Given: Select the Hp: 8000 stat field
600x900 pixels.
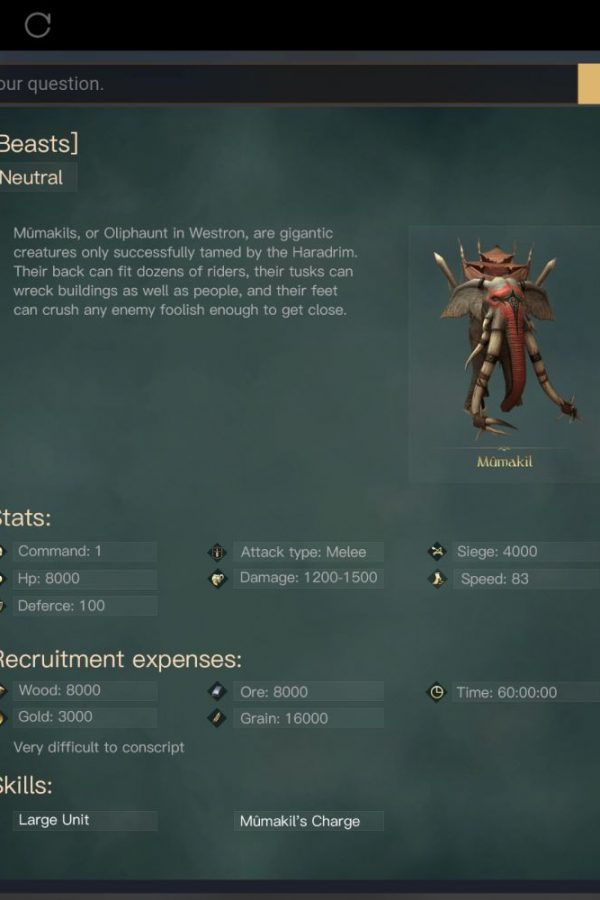Looking at the screenshot, I should coord(85,579).
